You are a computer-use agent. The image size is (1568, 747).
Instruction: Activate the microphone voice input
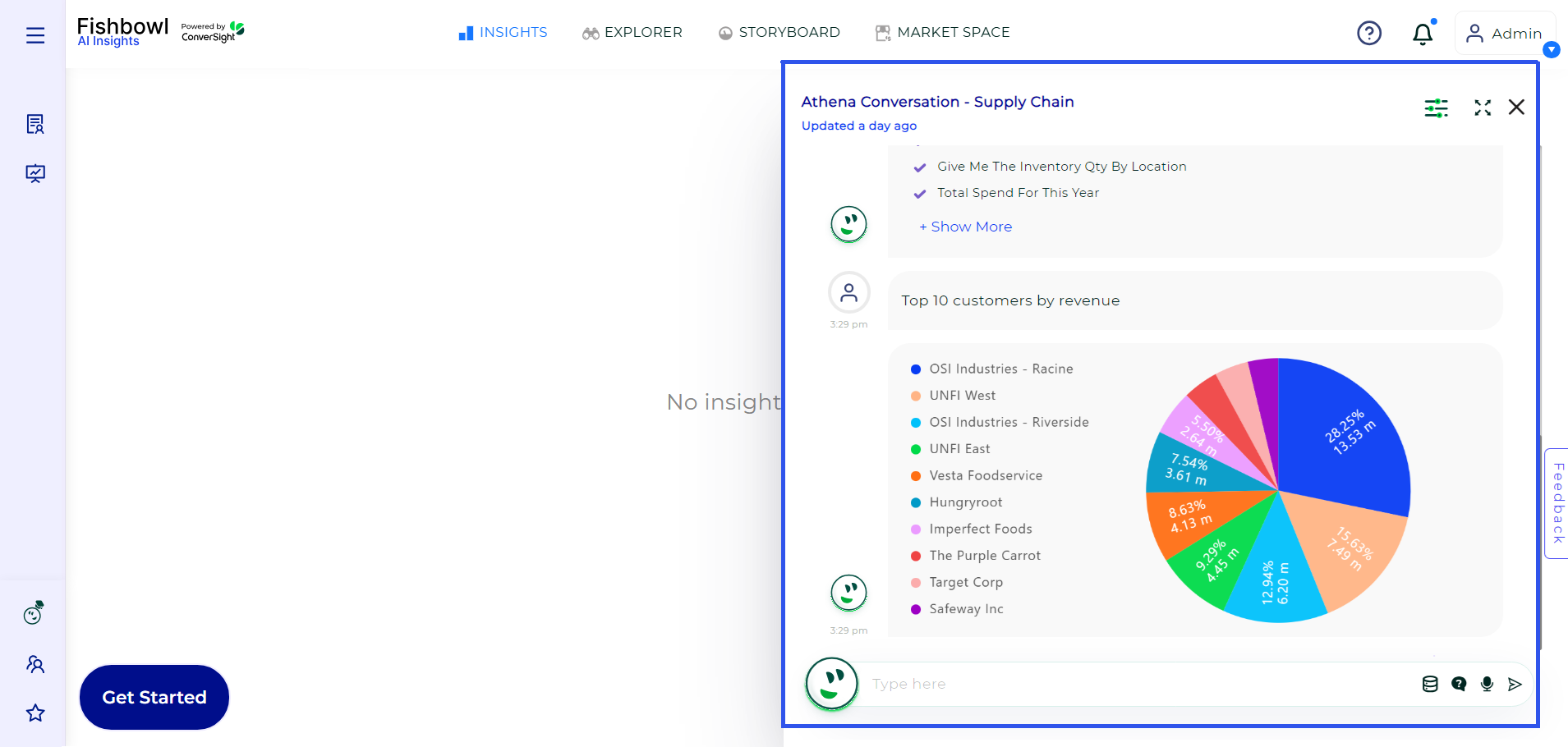(x=1487, y=684)
